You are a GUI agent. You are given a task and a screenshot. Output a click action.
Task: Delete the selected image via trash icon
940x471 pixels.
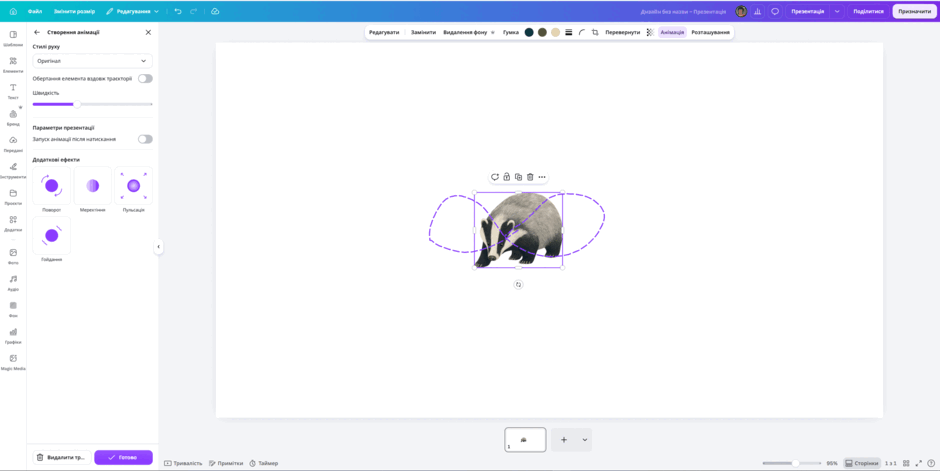tap(530, 177)
